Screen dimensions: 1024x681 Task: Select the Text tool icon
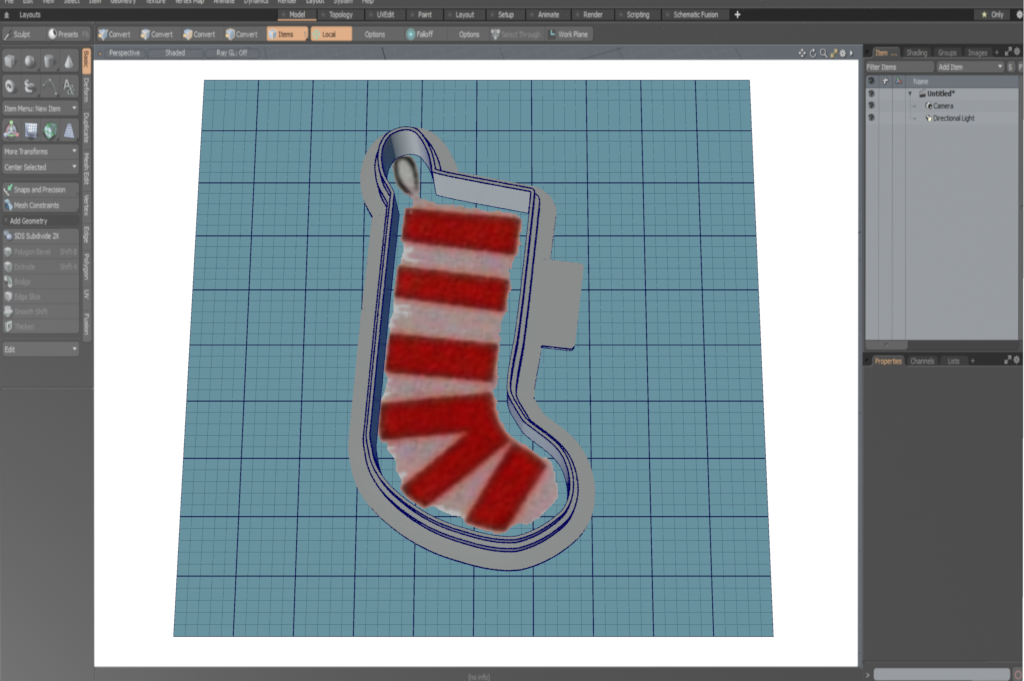pos(68,87)
